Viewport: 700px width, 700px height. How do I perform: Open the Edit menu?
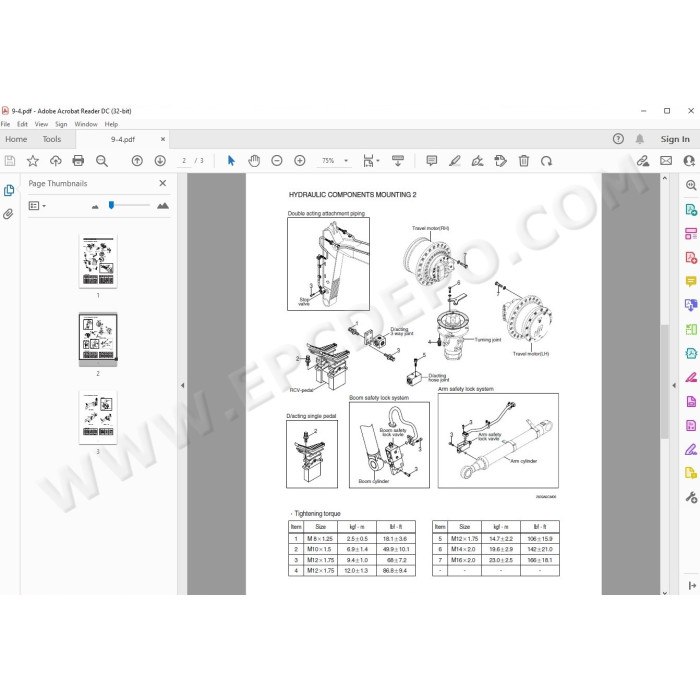22,124
